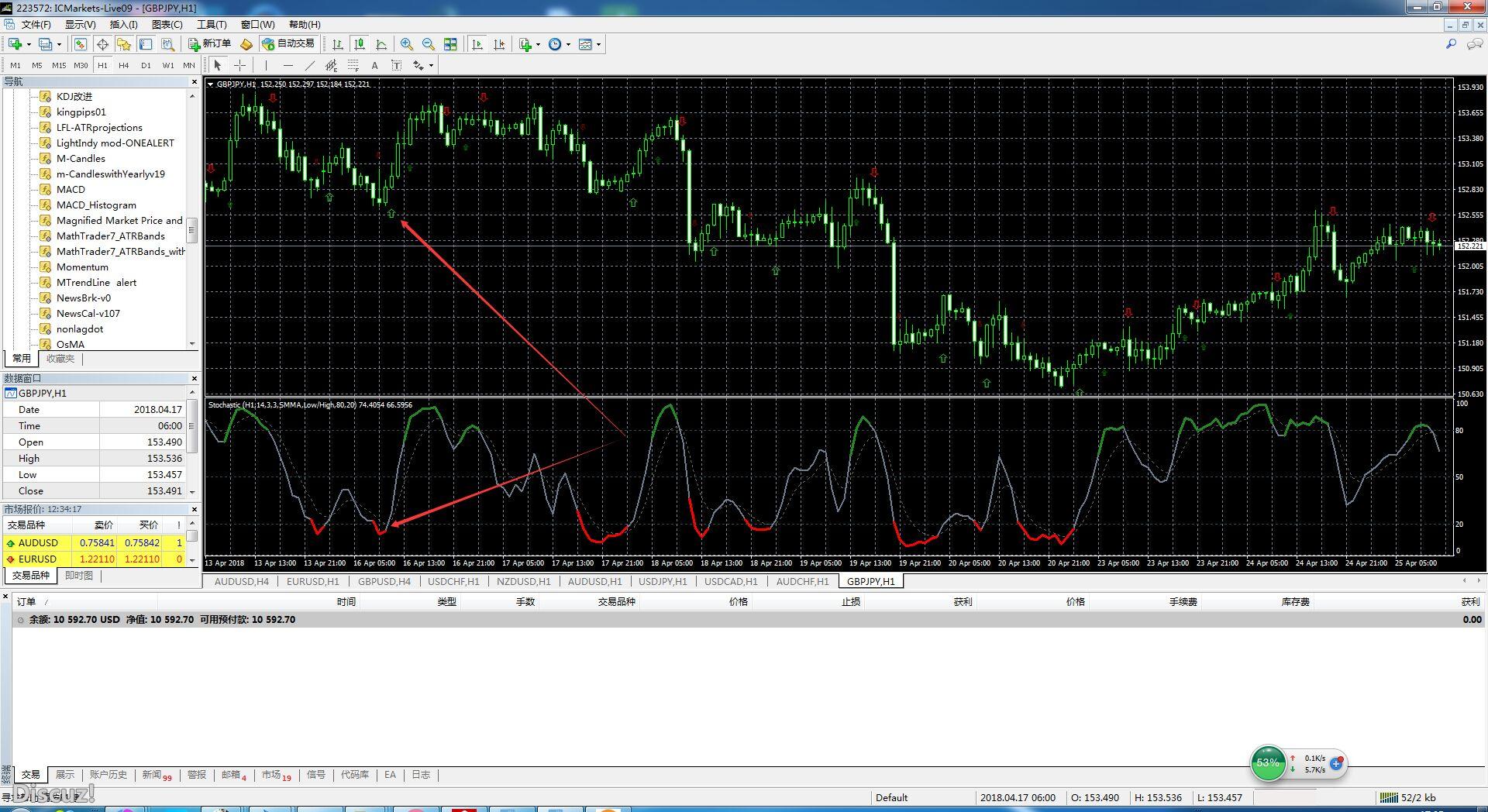Open the indicators list icon
1488x812 pixels.
point(525,44)
